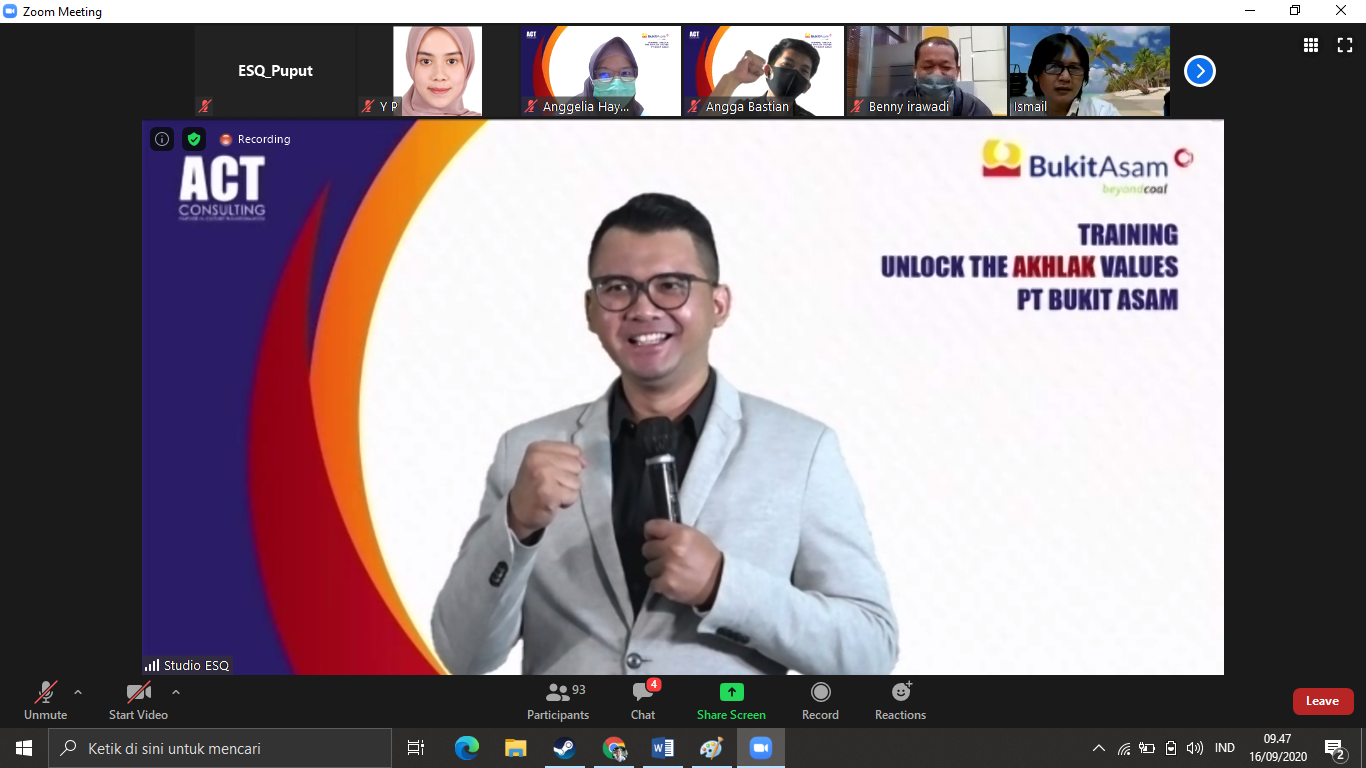The image size is (1366, 768).
Task: Enter full screen mode
Action: 1345,45
